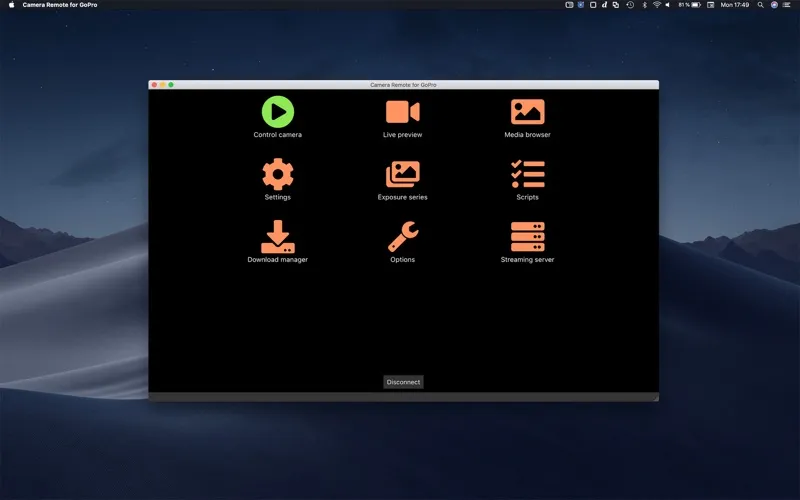Image resolution: width=800 pixels, height=500 pixels.
Task: Open the Download manager arrow icon
Action: tap(278, 237)
